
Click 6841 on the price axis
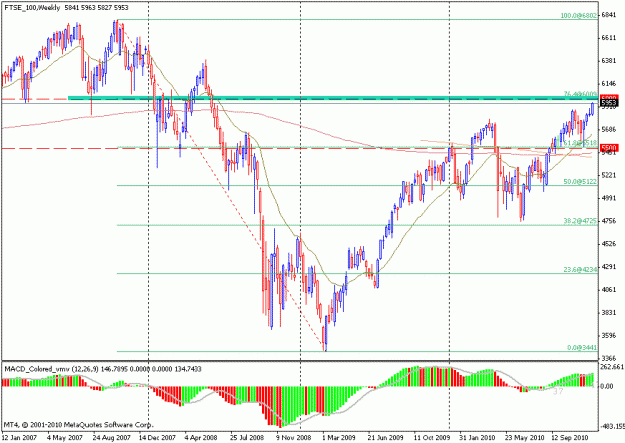pos(609,15)
